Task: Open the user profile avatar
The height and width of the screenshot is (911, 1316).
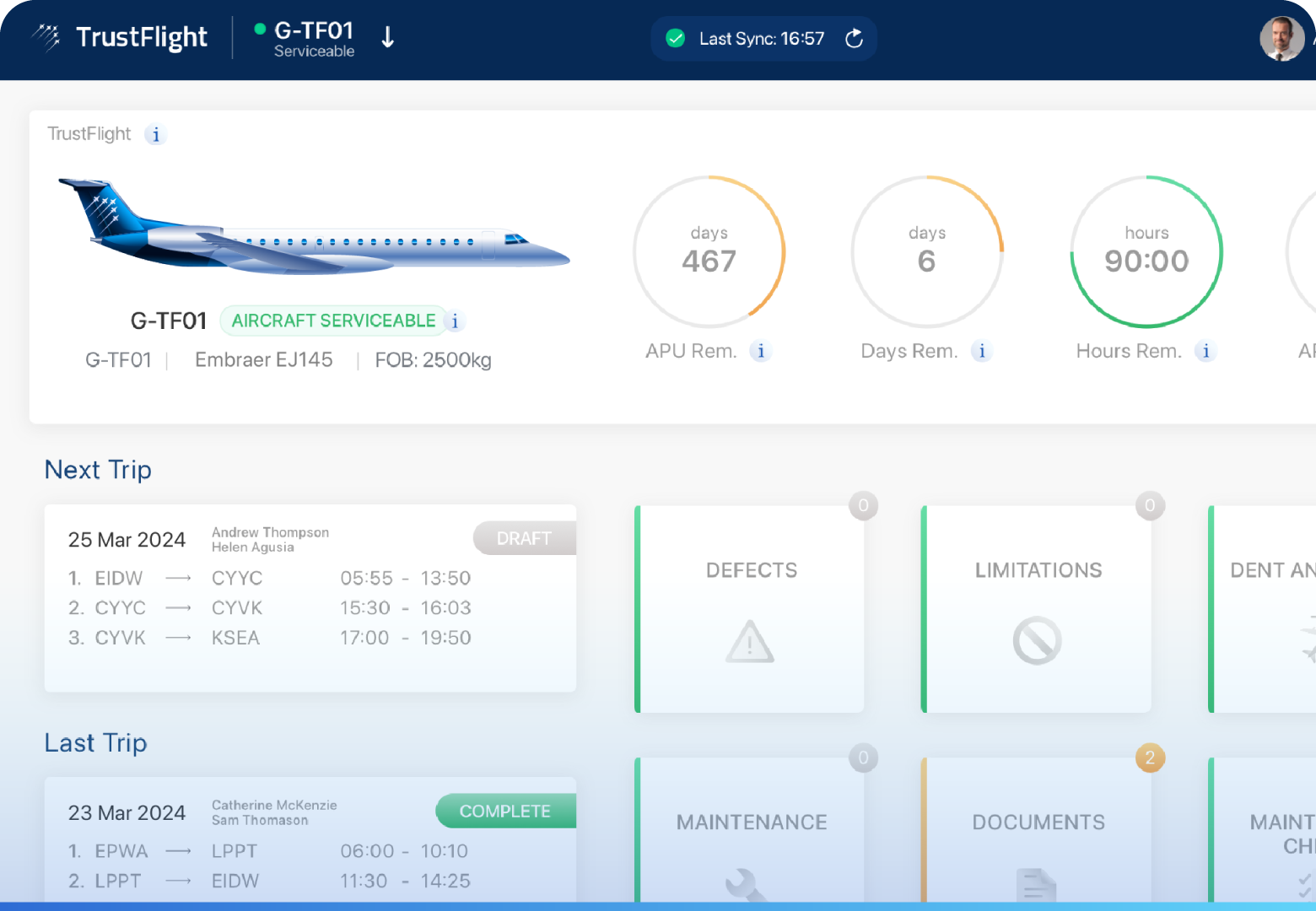Action: [1281, 39]
